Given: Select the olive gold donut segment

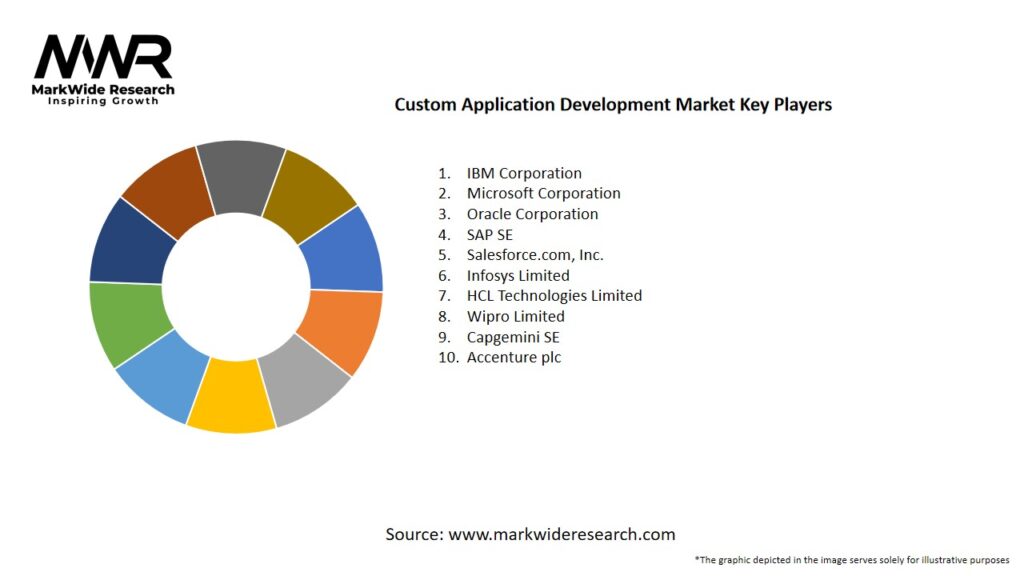Looking at the screenshot, I should (x=310, y=193).
